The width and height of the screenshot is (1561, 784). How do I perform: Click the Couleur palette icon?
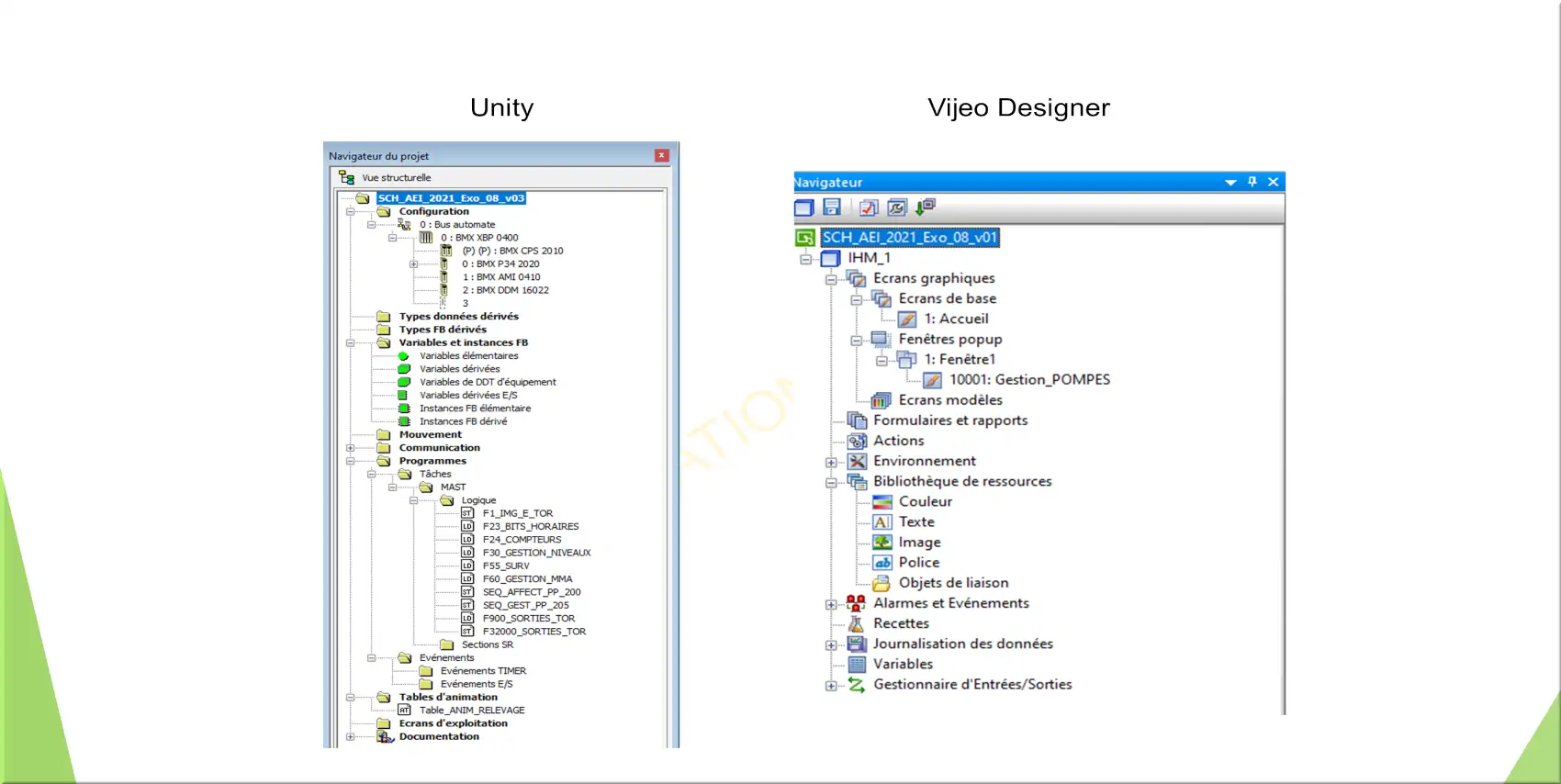click(x=882, y=502)
